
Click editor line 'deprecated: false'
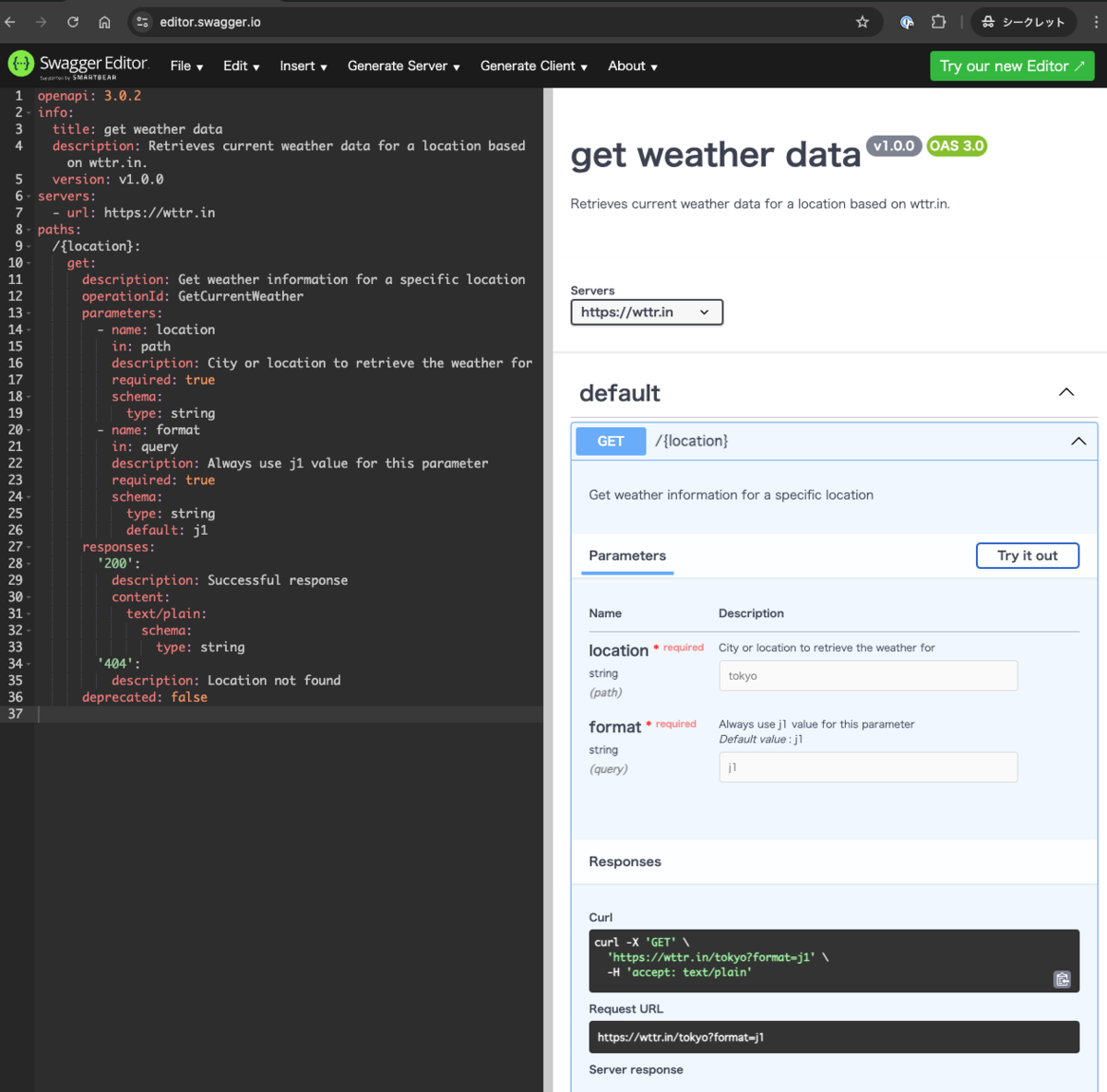pos(145,697)
